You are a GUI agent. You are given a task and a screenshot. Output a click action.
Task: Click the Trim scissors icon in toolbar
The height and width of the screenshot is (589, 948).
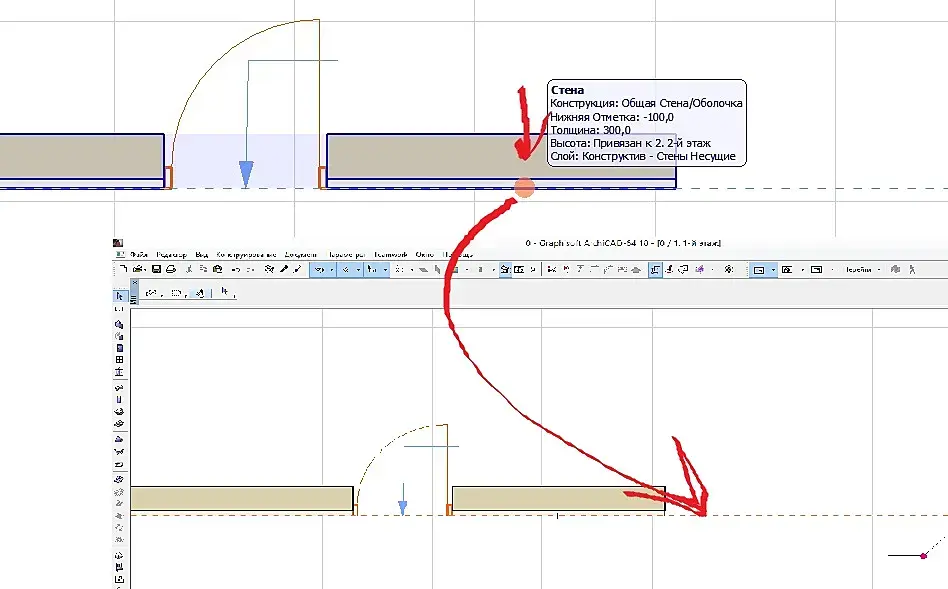[x=551, y=269]
